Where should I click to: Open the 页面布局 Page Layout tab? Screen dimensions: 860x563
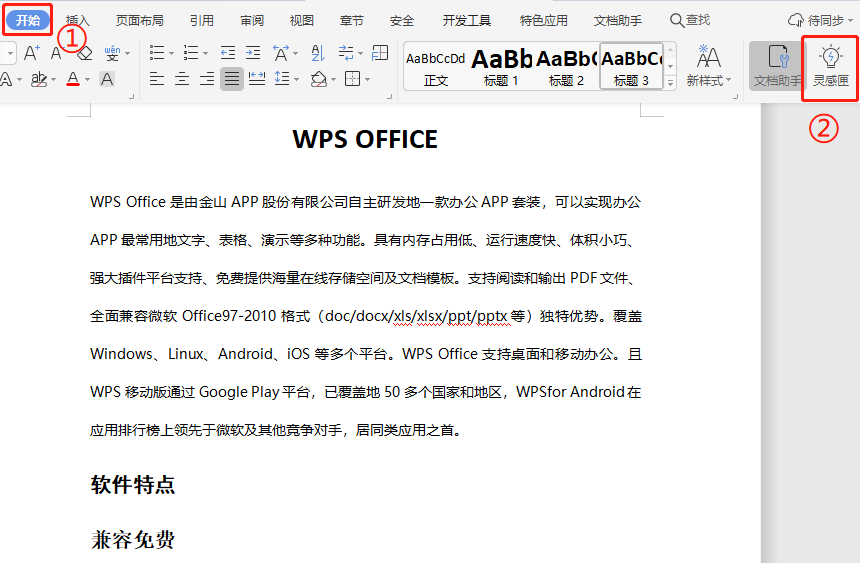[139, 20]
